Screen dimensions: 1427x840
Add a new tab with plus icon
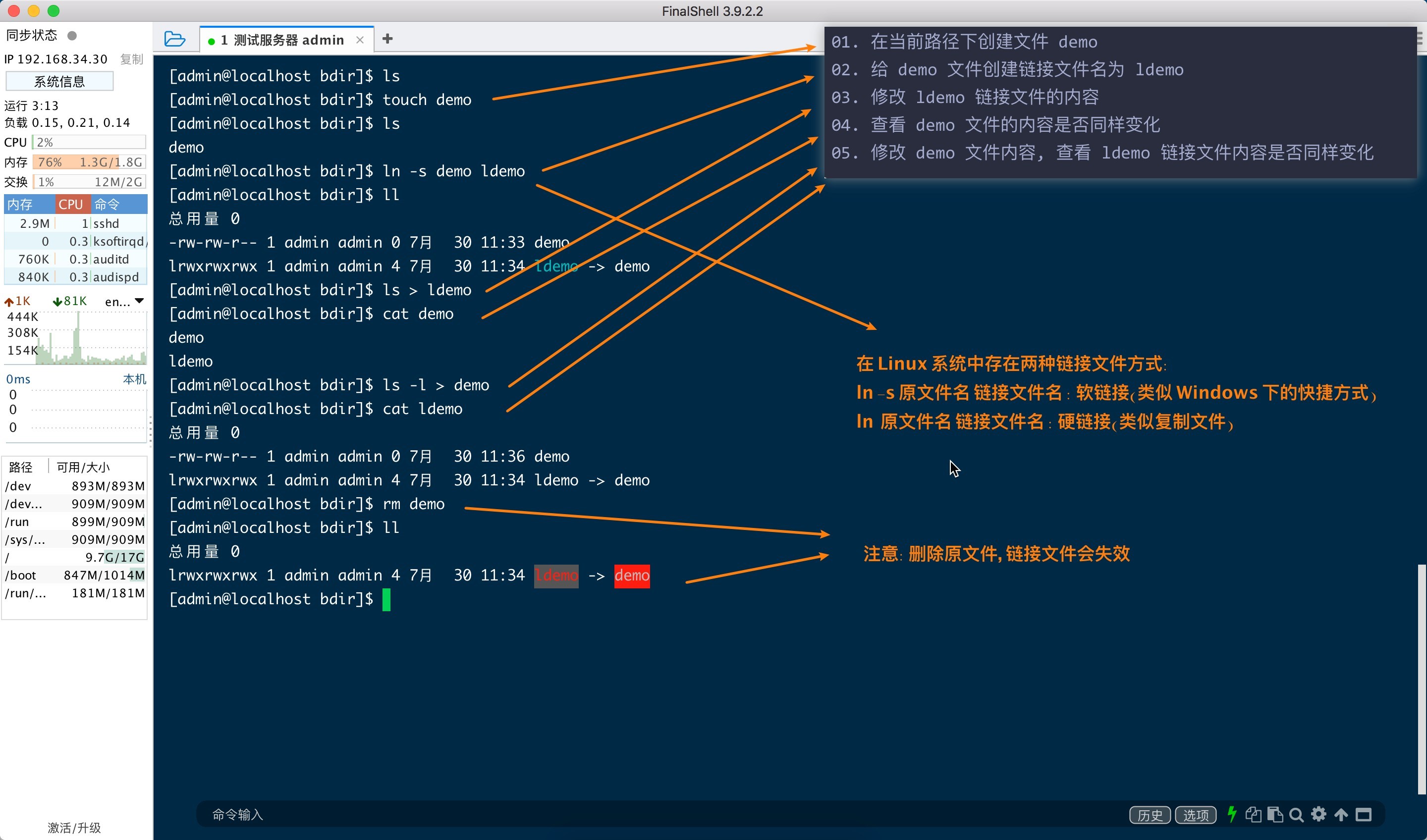(x=387, y=39)
